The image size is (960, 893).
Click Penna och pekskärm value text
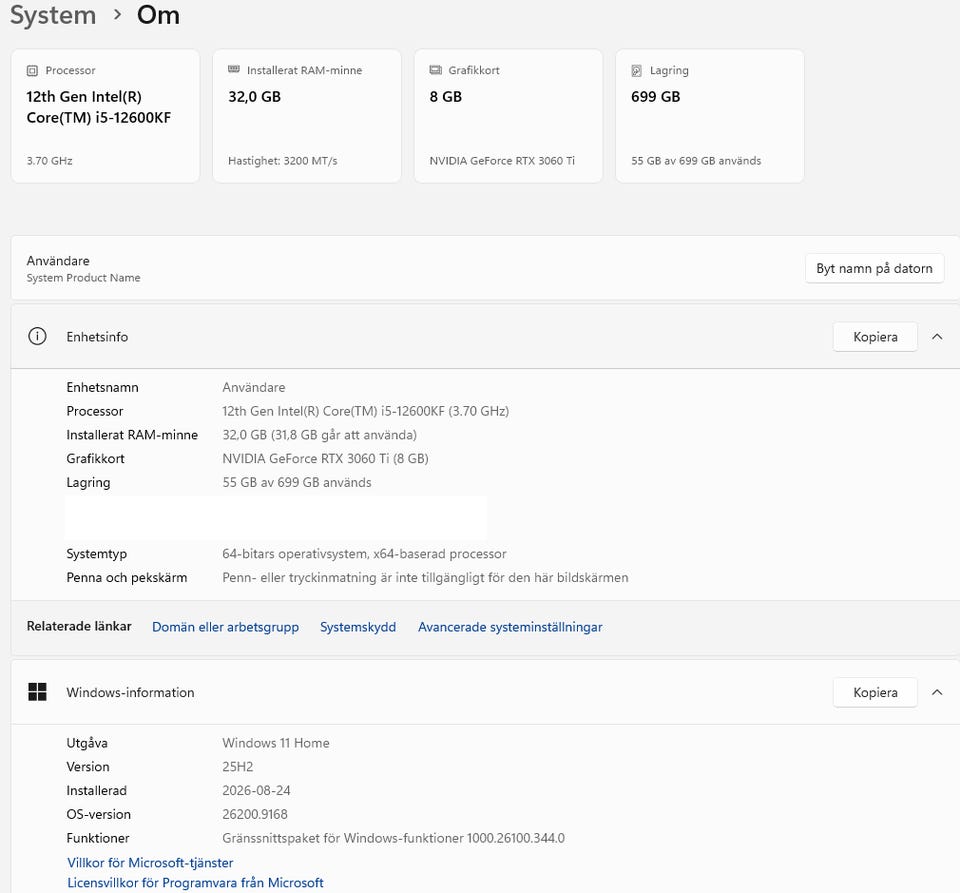[426, 578]
